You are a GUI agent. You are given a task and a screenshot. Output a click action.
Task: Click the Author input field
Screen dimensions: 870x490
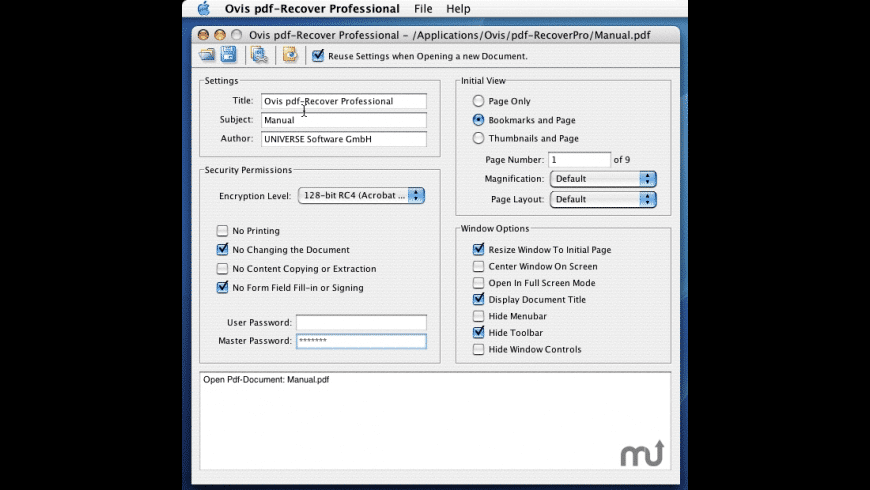tap(343, 139)
